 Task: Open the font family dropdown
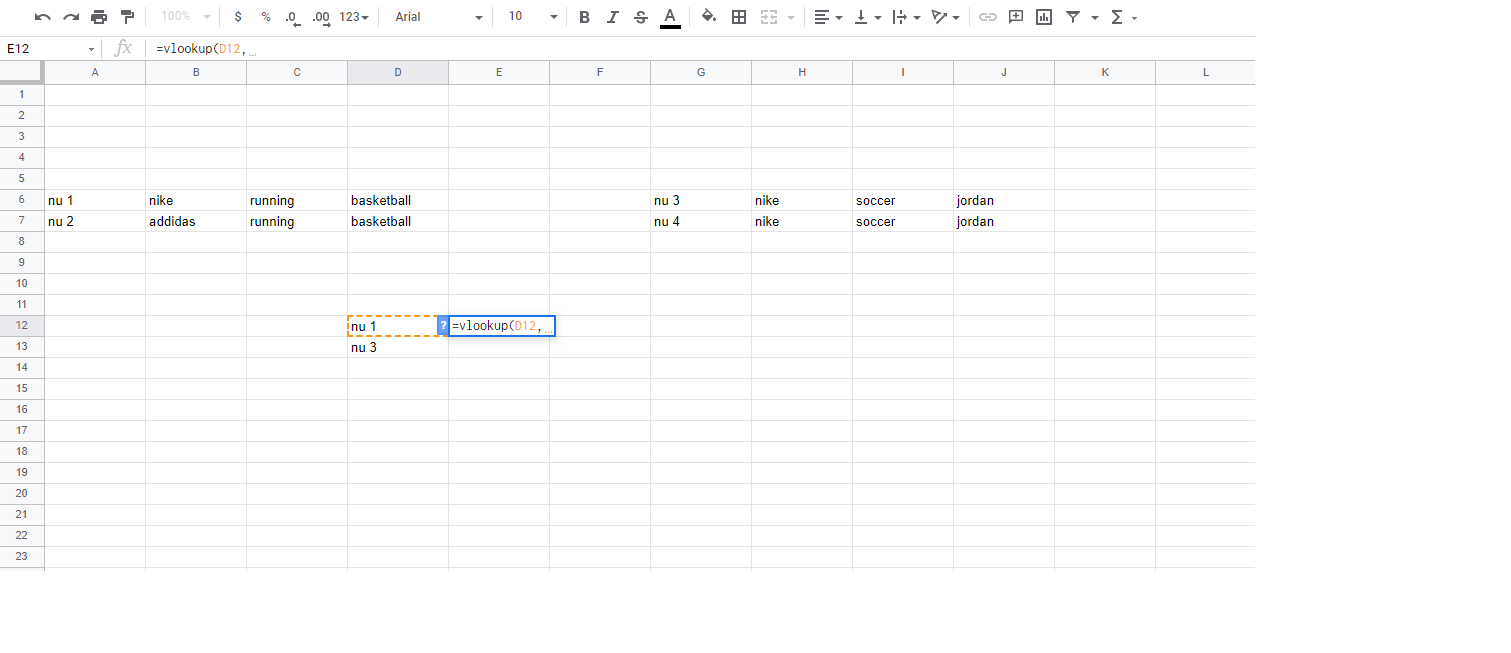tap(435, 17)
